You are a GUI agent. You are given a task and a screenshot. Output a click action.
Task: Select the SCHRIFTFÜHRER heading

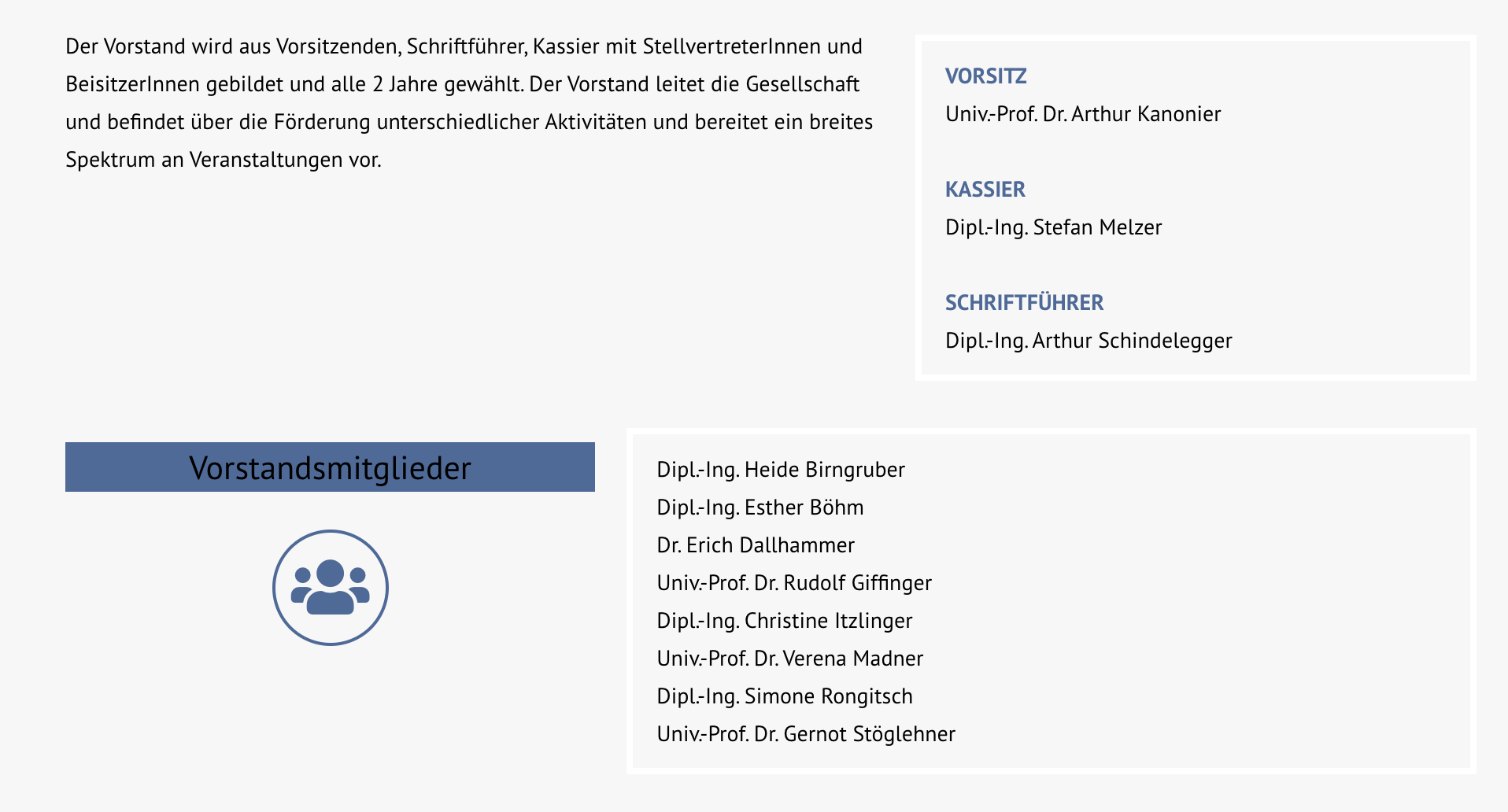coord(1024,303)
